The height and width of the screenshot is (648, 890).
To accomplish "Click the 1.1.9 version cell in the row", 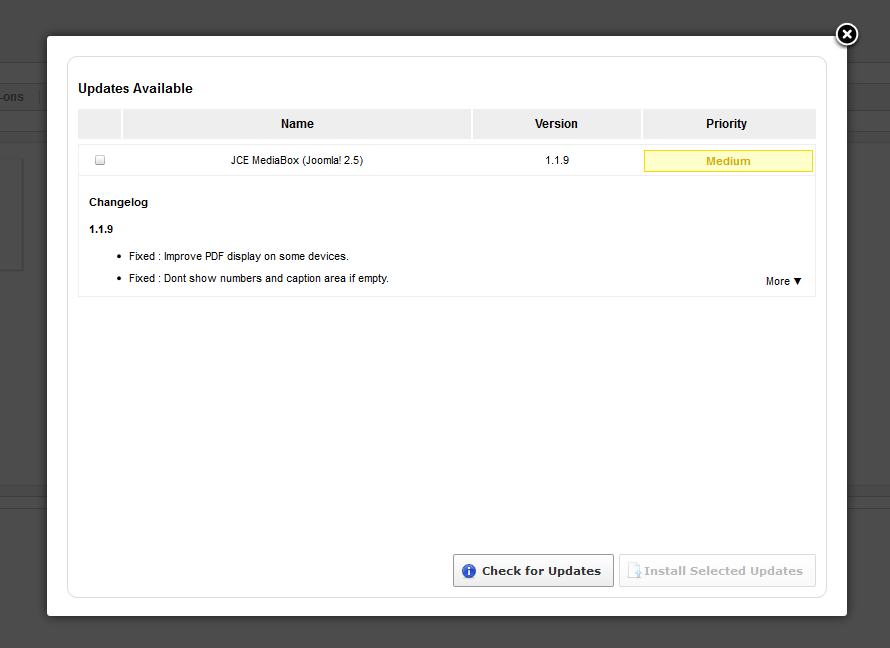I will [x=557, y=160].
